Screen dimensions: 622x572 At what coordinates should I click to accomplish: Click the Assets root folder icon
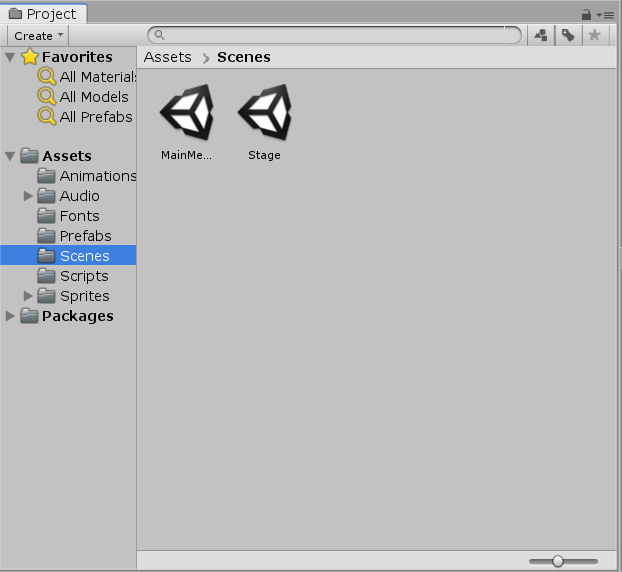tap(29, 156)
